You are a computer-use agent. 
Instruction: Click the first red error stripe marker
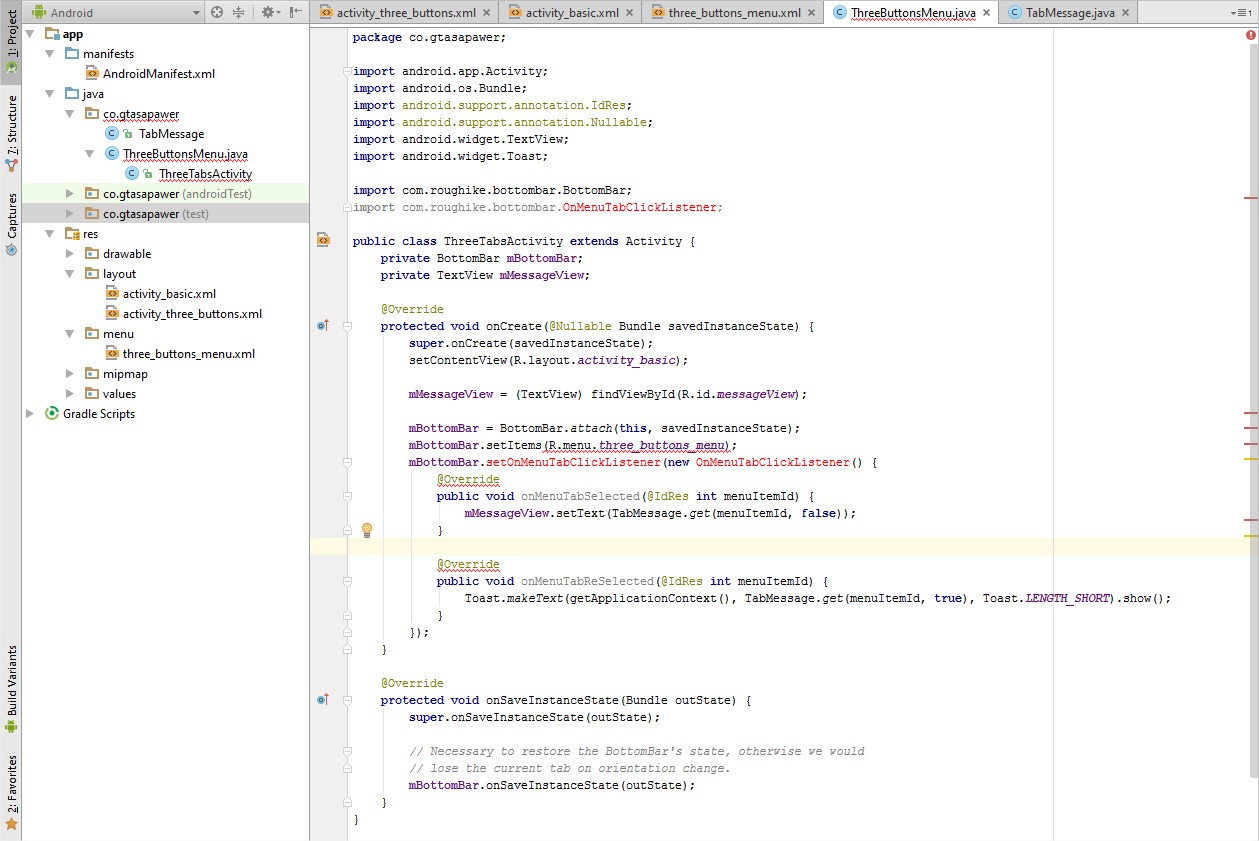1250,198
